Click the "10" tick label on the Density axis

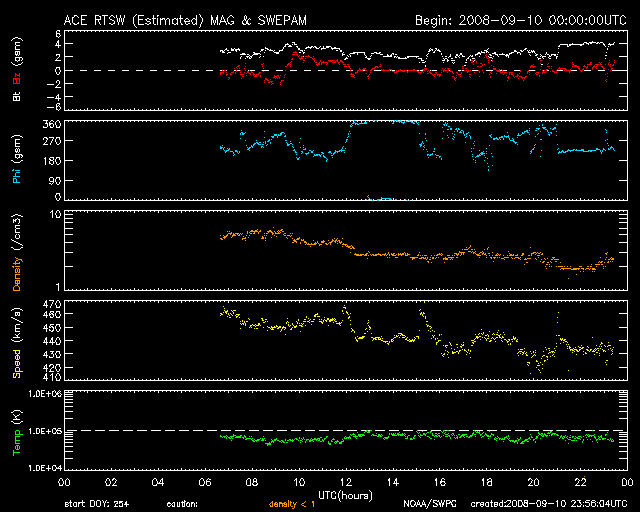click(55, 214)
